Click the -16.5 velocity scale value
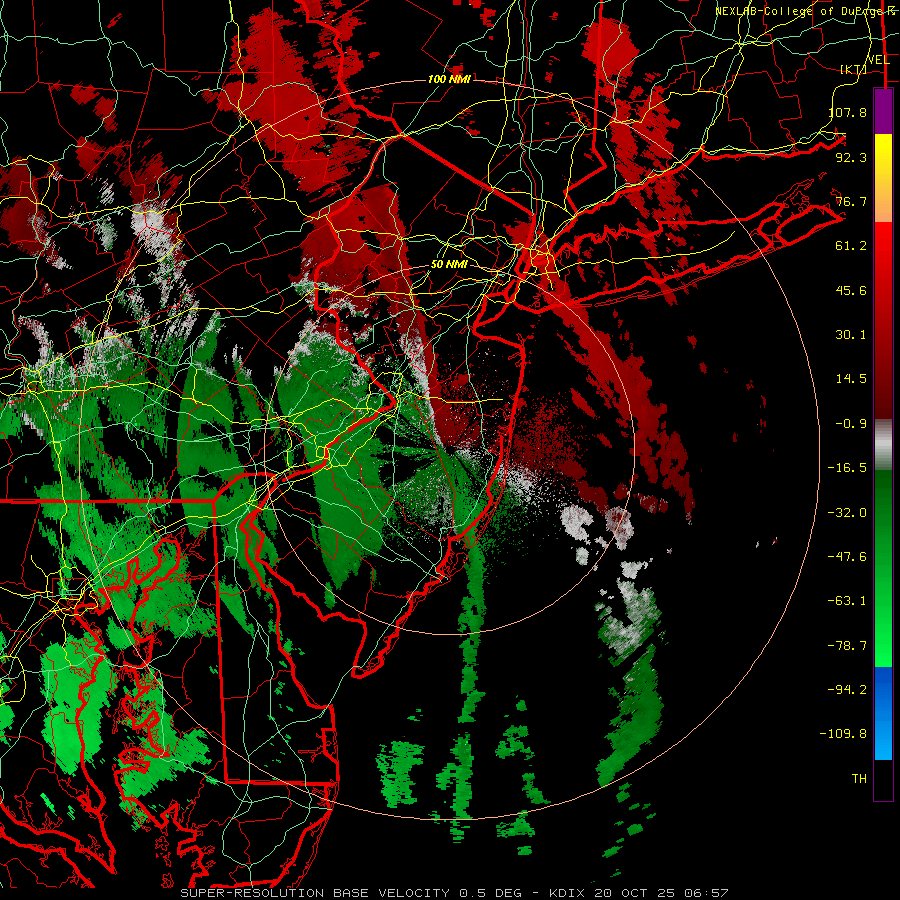Viewport: 900px width, 900px height. (847, 468)
